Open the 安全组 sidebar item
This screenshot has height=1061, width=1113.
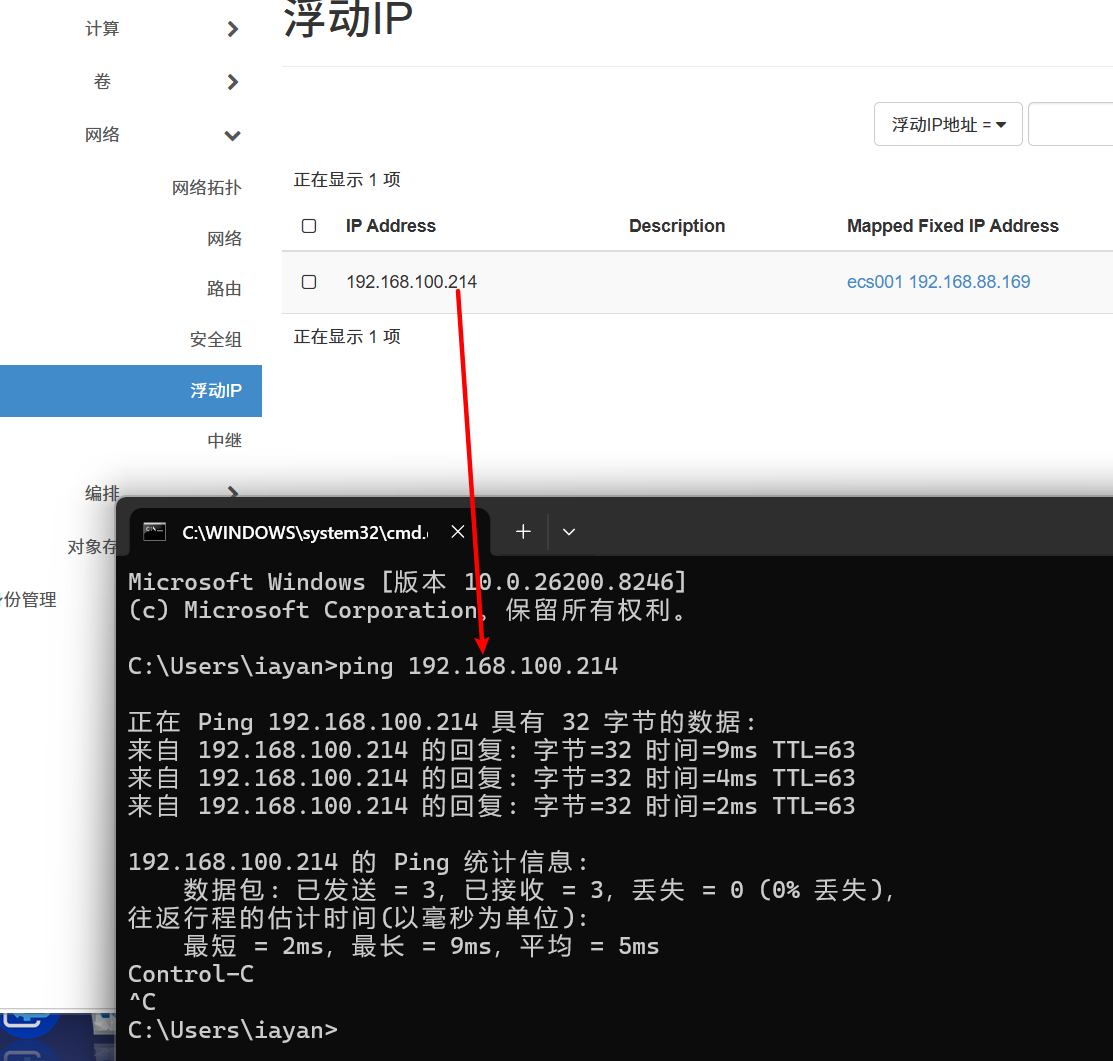[216, 339]
